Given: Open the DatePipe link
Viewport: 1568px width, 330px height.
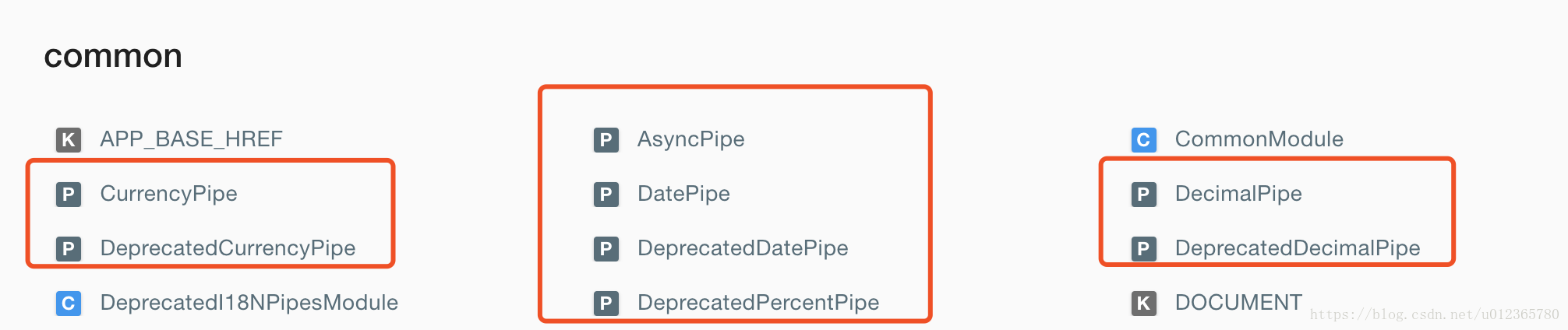Looking at the screenshot, I should point(683,194).
